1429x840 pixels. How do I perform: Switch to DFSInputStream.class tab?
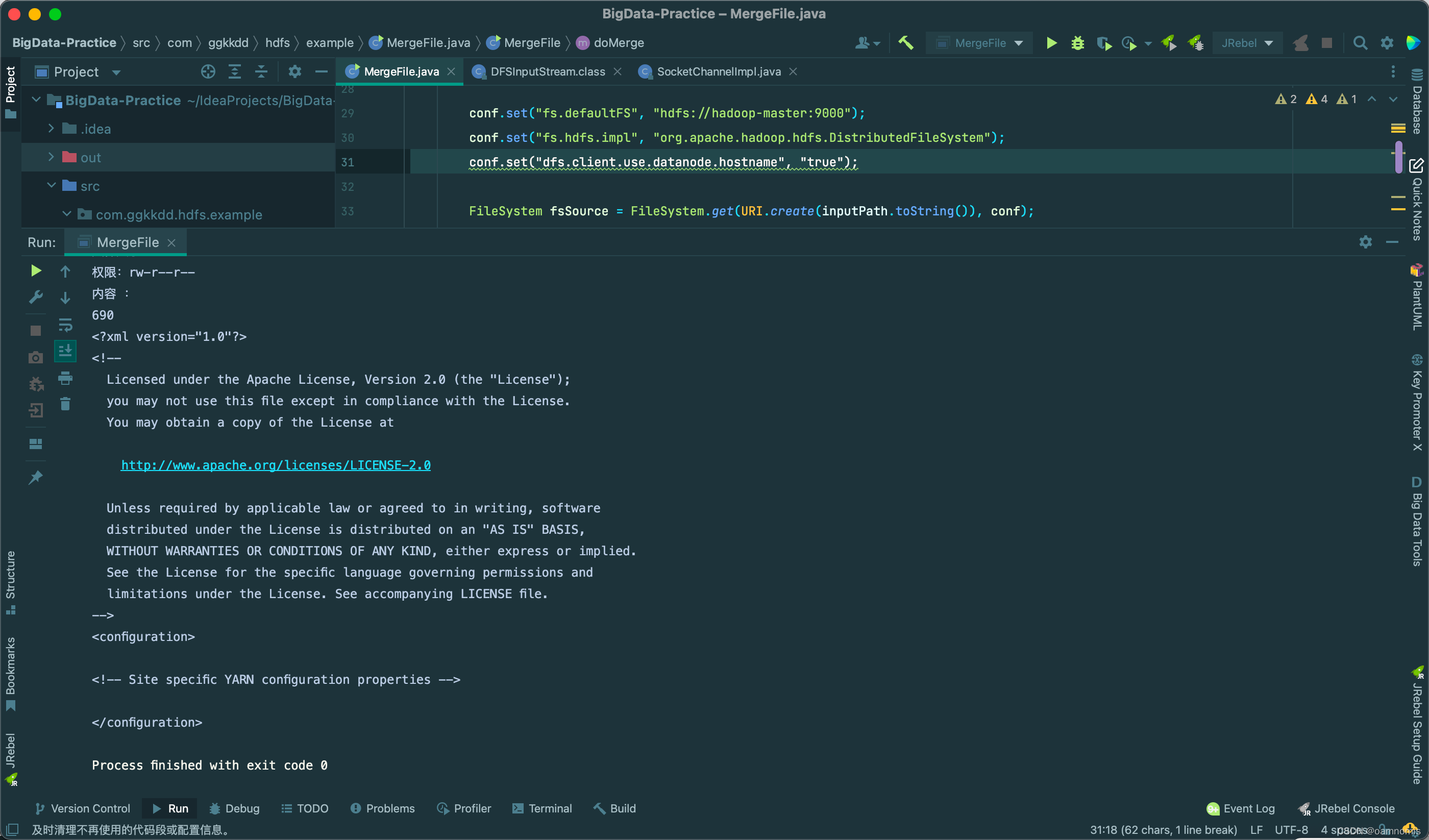coord(547,71)
